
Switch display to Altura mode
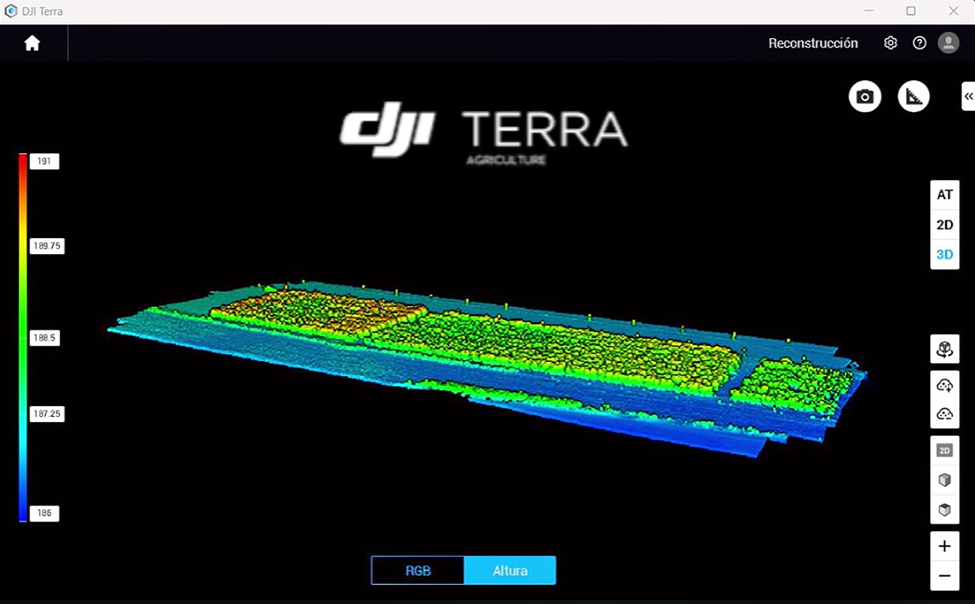[510, 571]
